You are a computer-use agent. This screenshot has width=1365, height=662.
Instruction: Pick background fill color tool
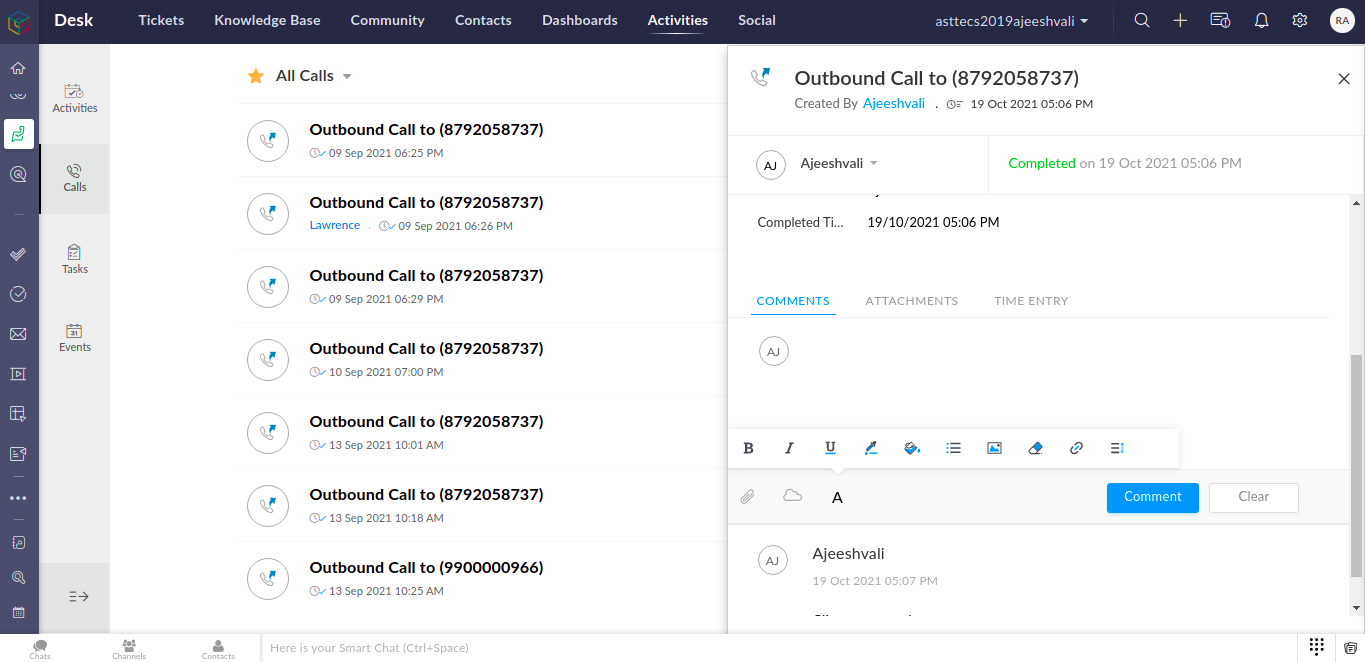point(912,448)
